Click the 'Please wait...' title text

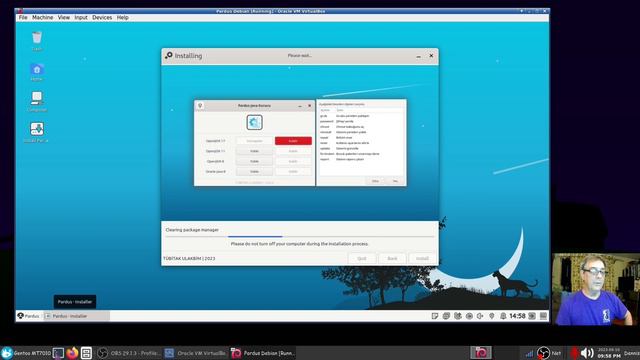(300, 56)
